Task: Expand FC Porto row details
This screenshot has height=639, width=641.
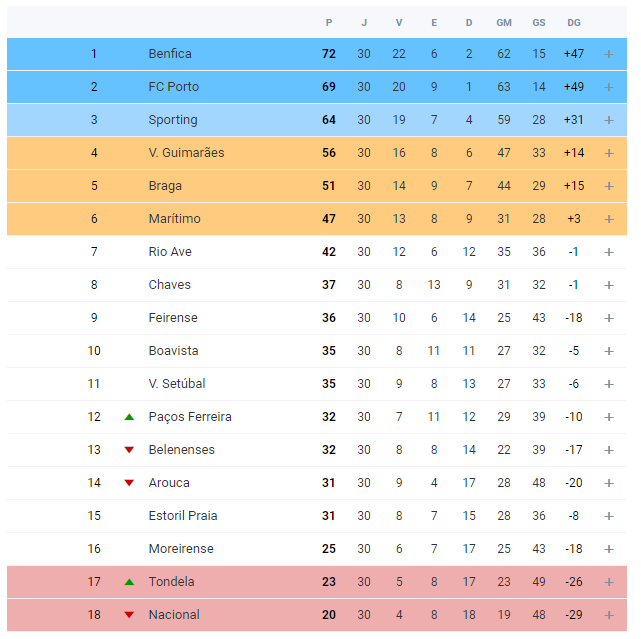Action: pos(609,87)
